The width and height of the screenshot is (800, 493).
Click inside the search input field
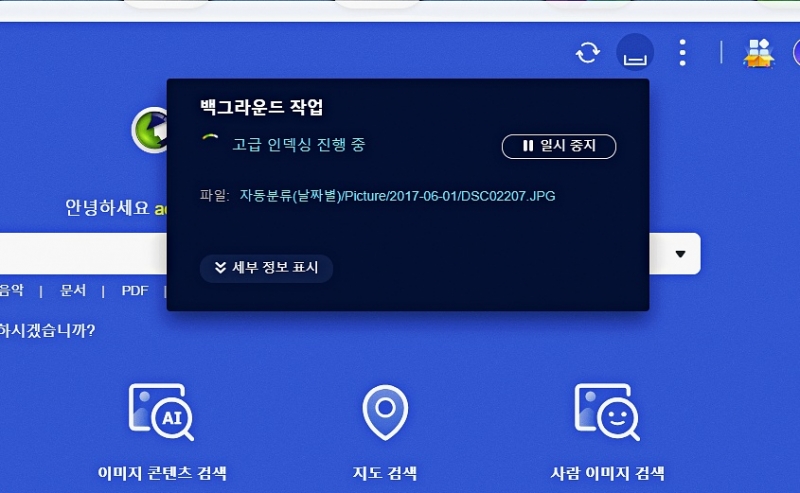coord(80,254)
